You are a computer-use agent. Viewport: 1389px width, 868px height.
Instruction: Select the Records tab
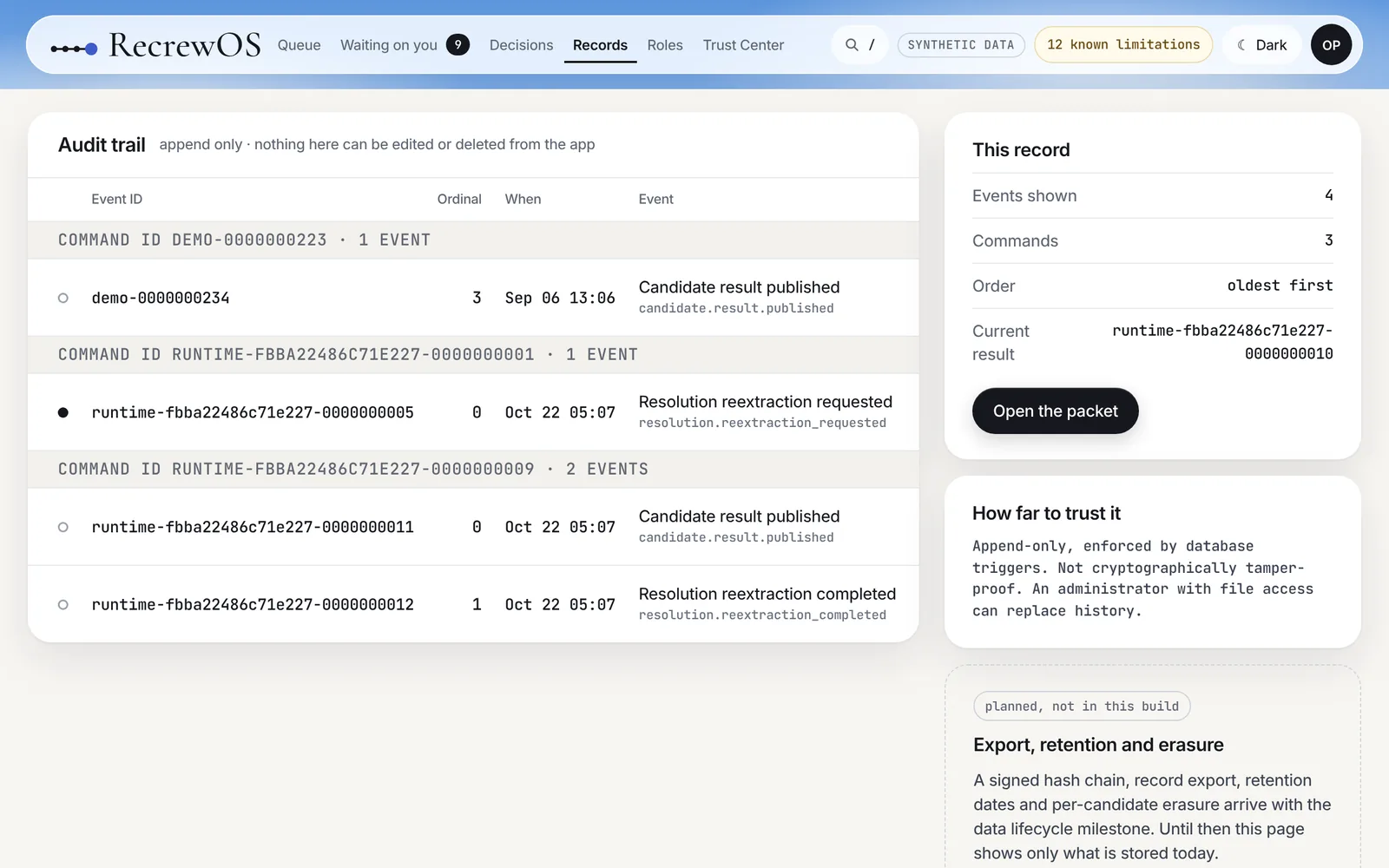[600, 45]
